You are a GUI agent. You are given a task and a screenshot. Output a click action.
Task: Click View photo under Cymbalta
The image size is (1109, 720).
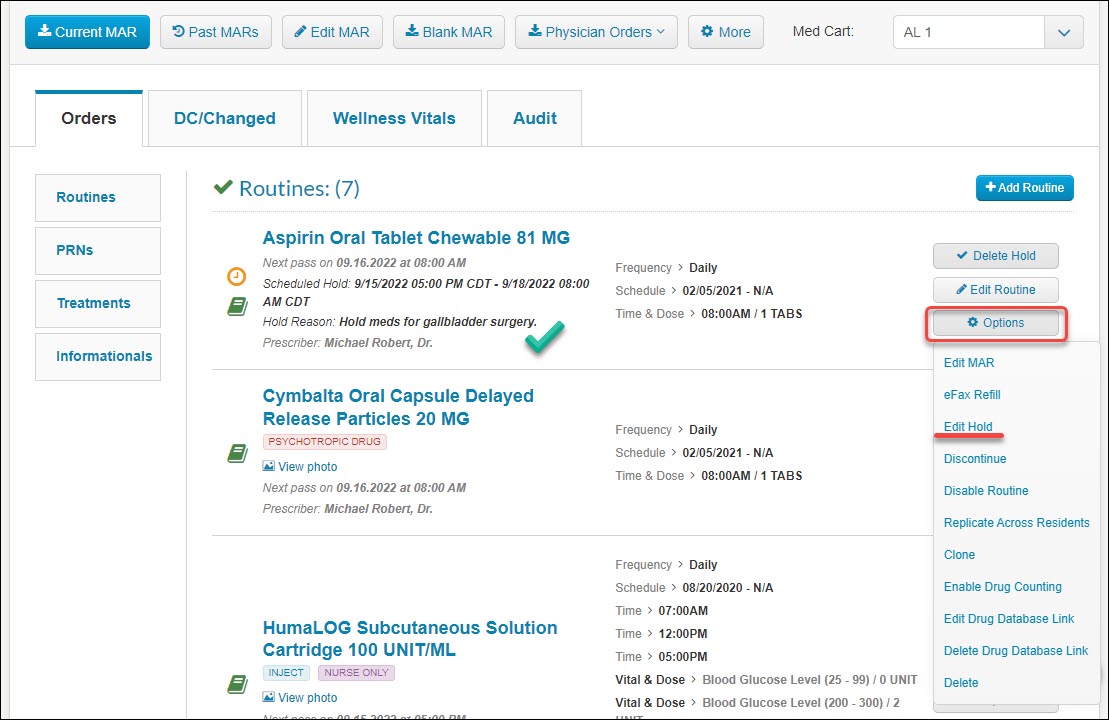click(x=308, y=467)
